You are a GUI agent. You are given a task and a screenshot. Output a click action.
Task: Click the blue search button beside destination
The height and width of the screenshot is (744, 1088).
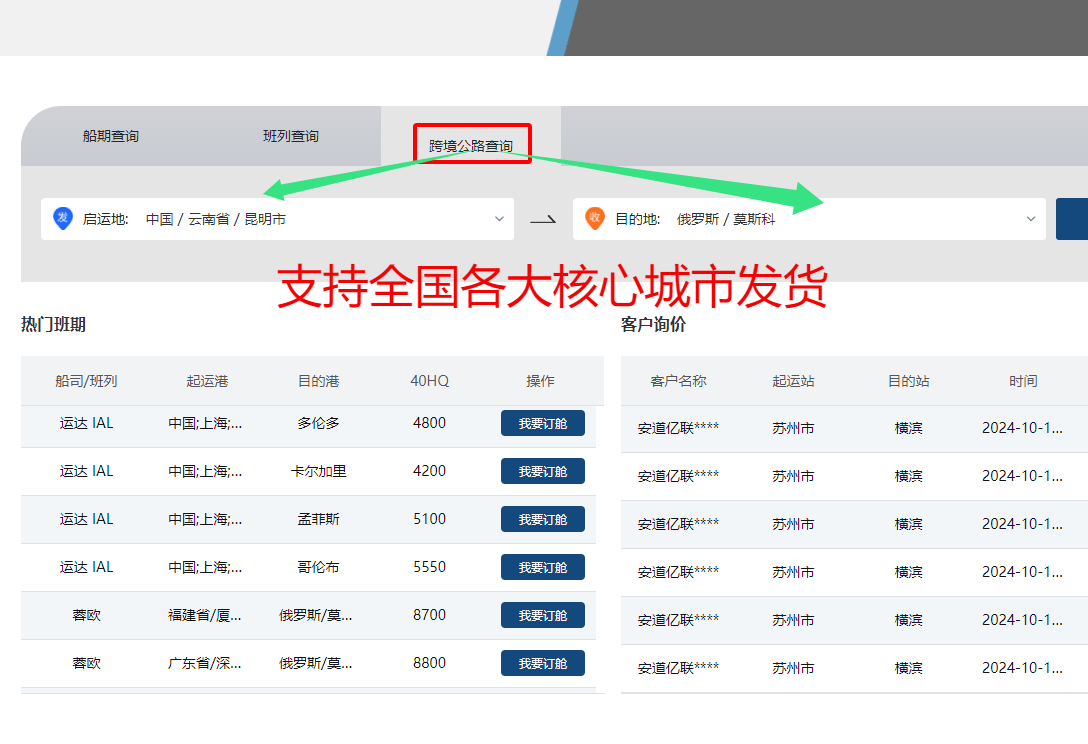coord(1071,219)
